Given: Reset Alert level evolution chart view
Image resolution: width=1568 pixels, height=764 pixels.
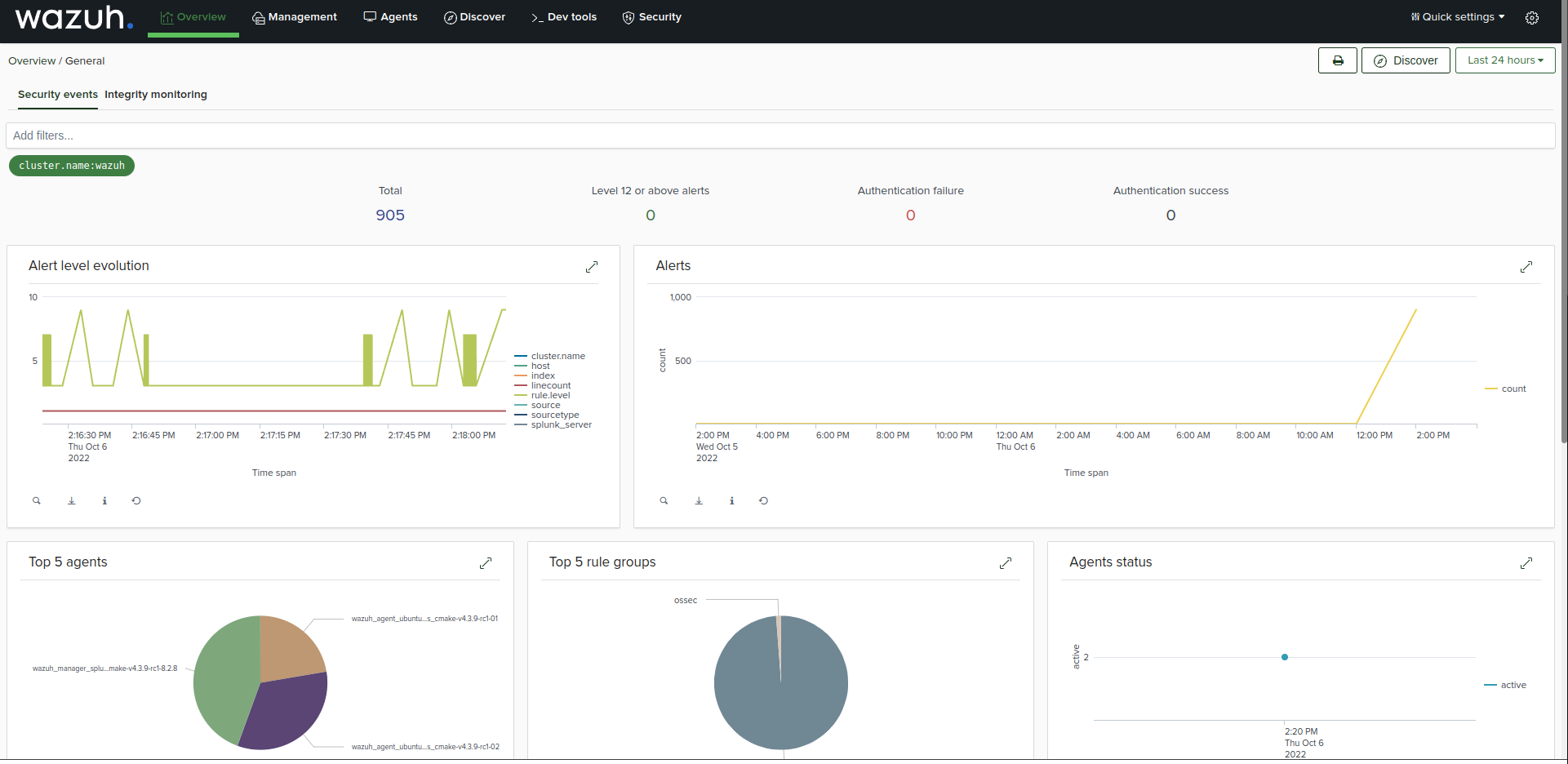Looking at the screenshot, I should 136,501.
